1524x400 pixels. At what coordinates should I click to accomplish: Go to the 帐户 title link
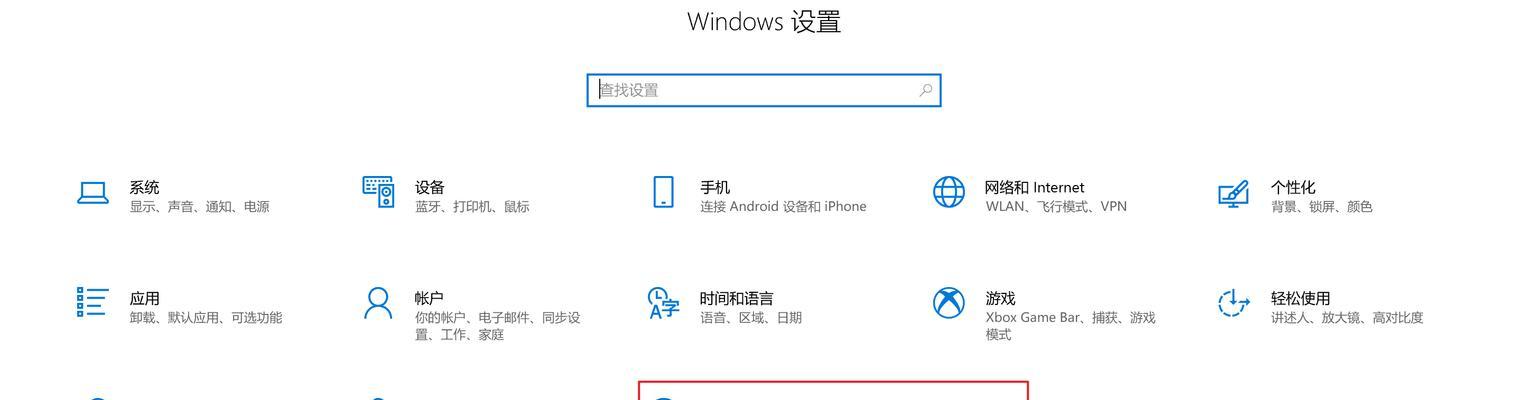(x=429, y=298)
